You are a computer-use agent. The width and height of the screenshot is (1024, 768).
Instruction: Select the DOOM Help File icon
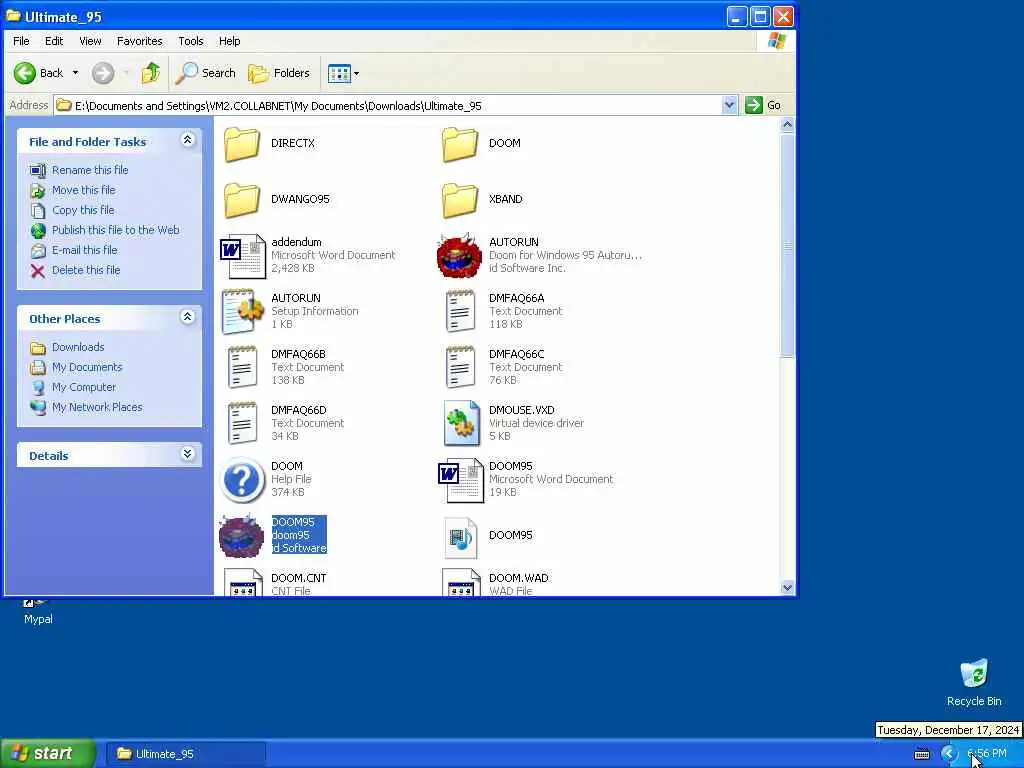[x=242, y=480]
